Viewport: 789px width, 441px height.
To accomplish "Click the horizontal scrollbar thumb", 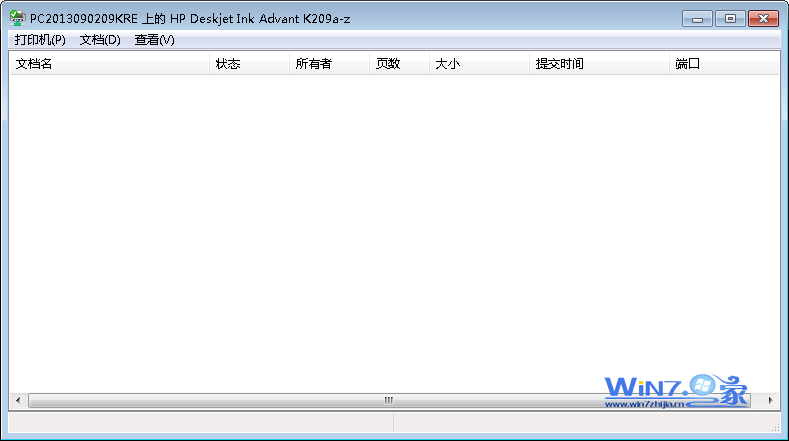I will pyautogui.click(x=389, y=401).
